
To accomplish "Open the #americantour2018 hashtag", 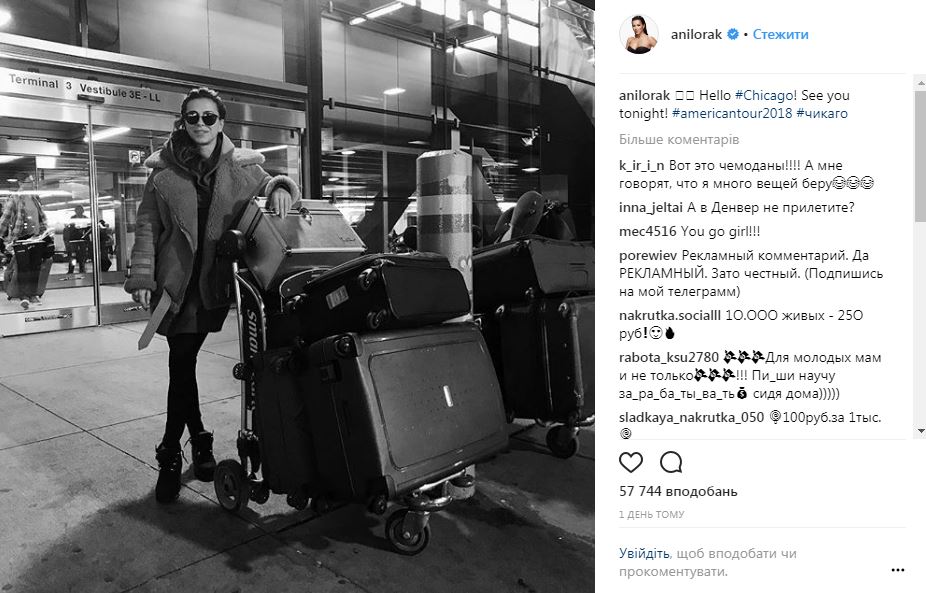I will (x=732, y=113).
